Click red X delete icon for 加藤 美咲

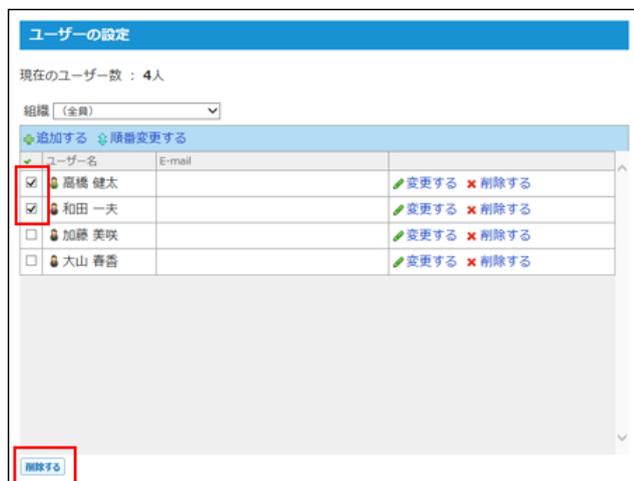click(x=471, y=236)
